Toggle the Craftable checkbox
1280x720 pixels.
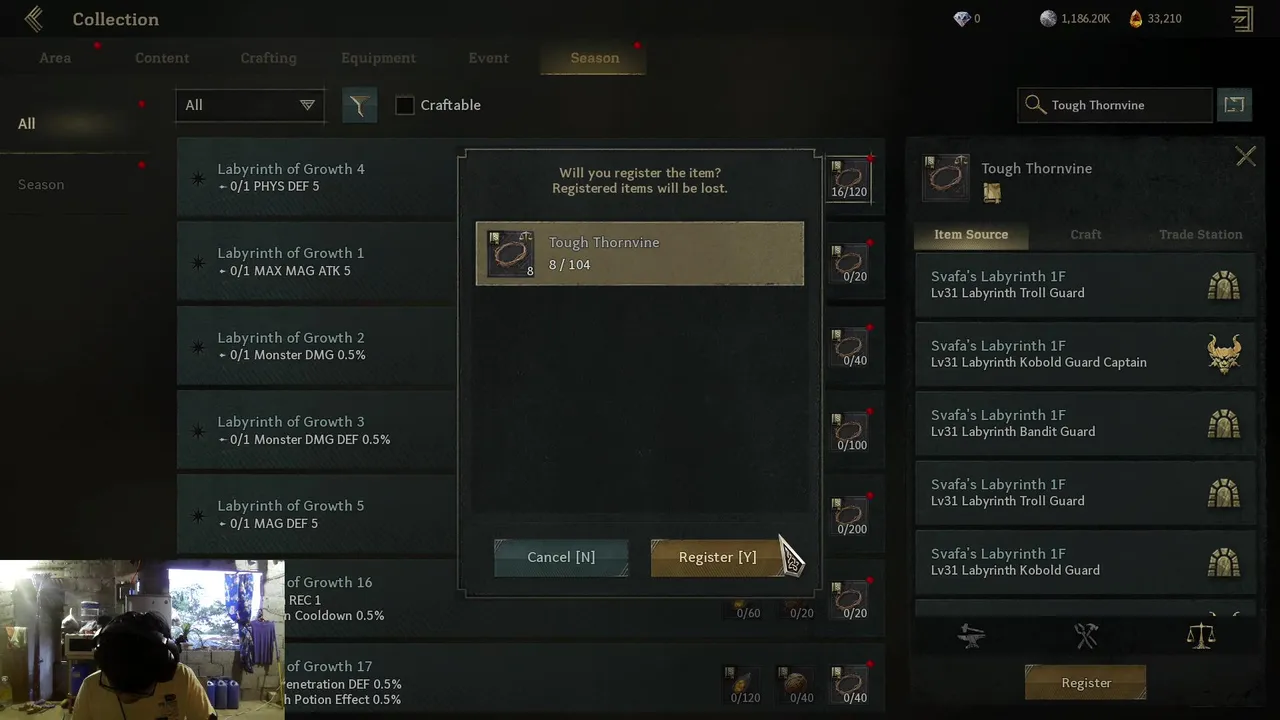click(x=405, y=105)
